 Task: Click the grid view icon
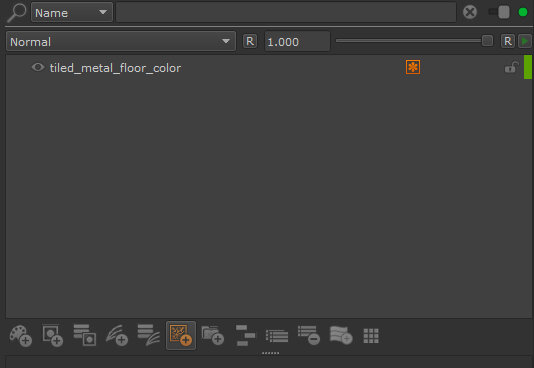[371, 336]
